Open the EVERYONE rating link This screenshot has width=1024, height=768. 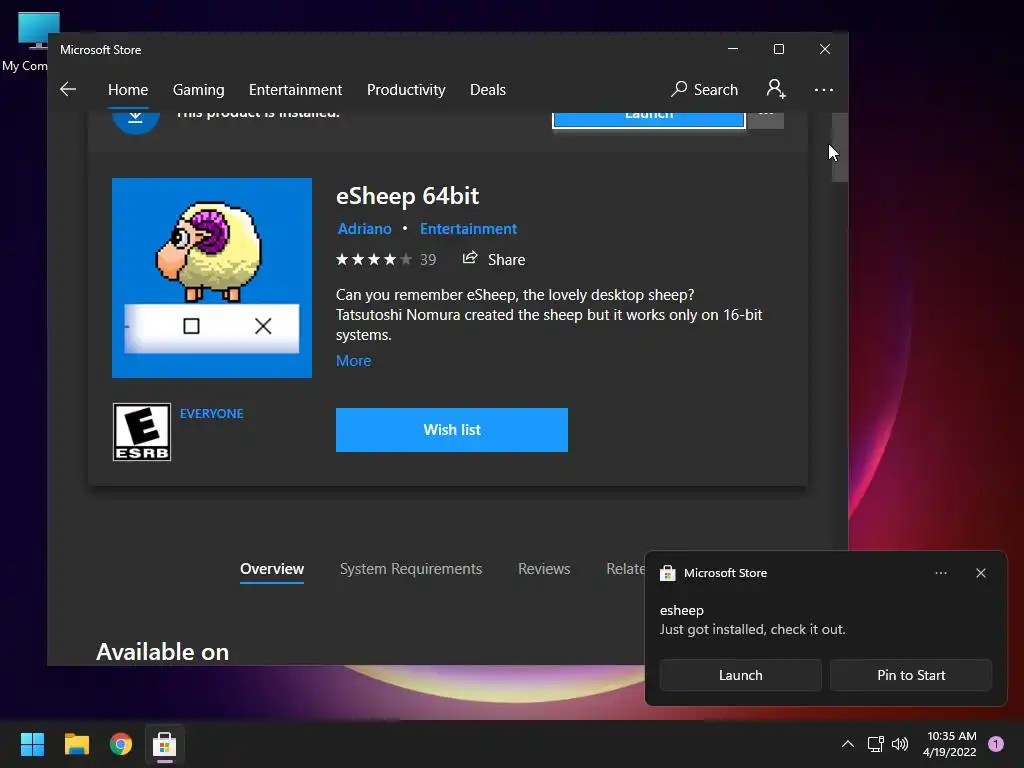212,413
